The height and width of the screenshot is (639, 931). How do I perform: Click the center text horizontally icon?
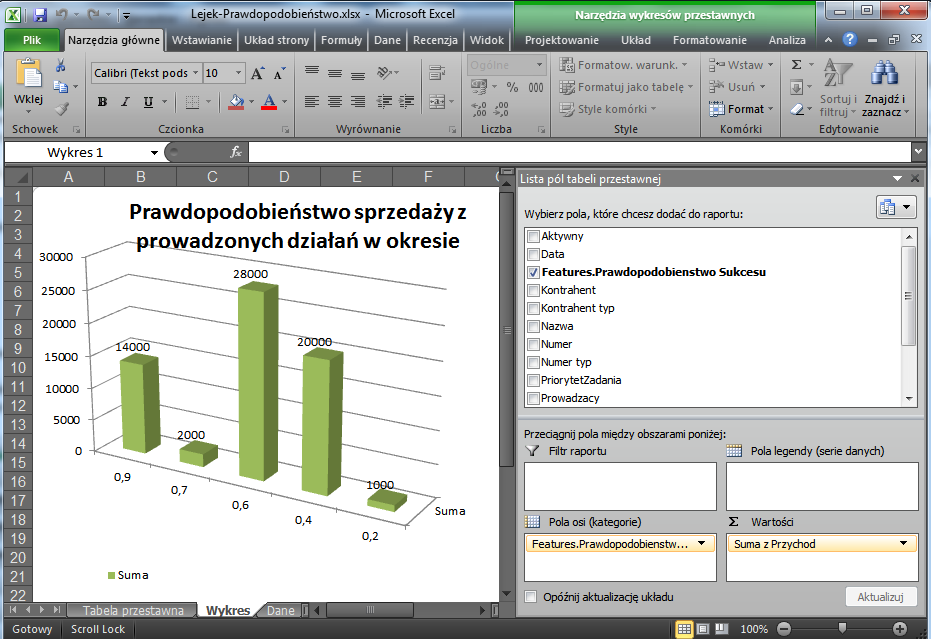(335, 102)
